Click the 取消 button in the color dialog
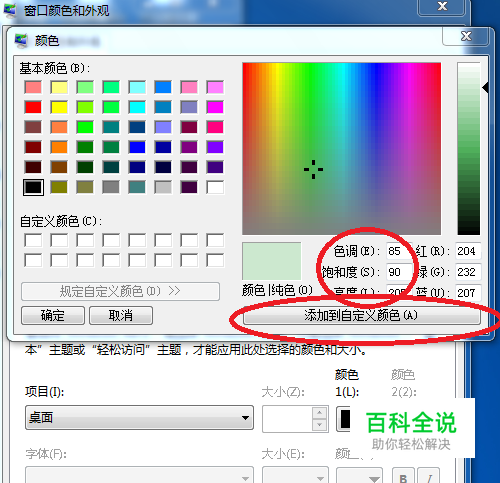The height and width of the screenshot is (483, 500). click(121, 315)
